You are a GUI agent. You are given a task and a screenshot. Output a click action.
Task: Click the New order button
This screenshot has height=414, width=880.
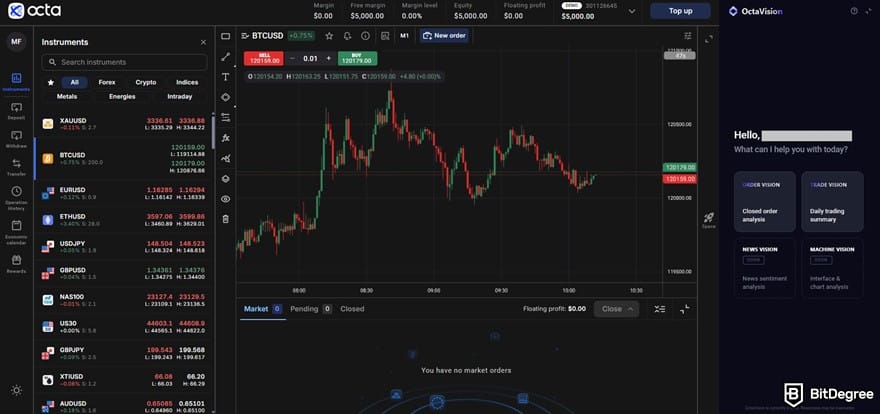(444, 36)
